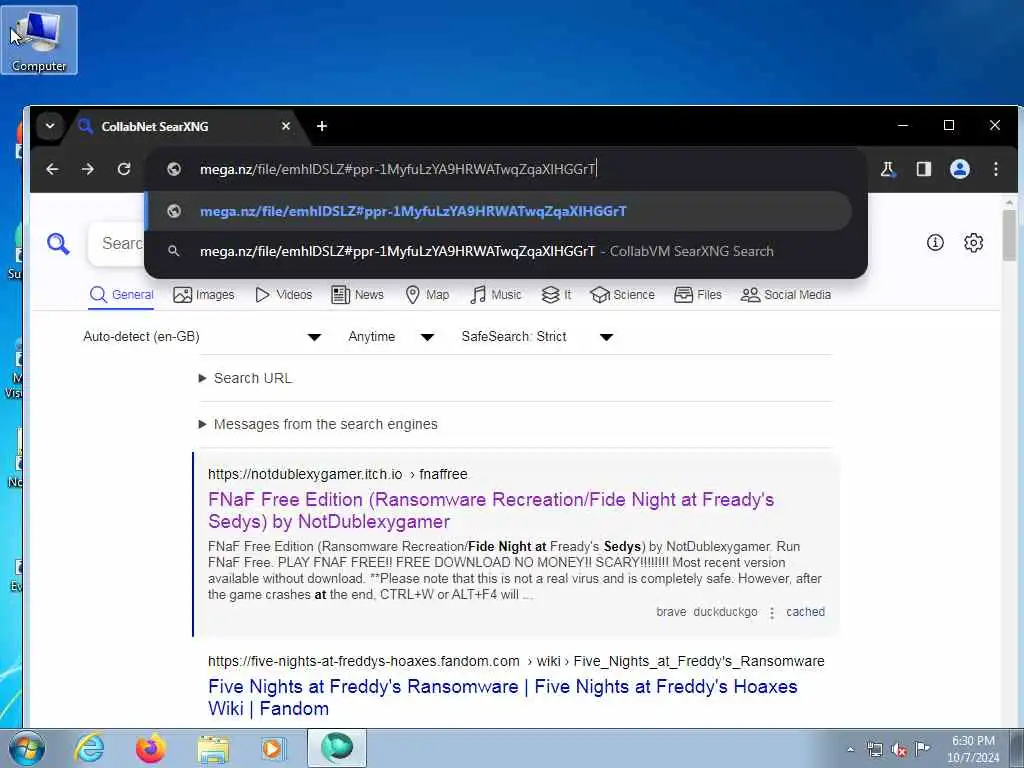The image size is (1024, 768).
Task: Open Windows Explorer from the taskbar
Action: pyautogui.click(x=213, y=748)
